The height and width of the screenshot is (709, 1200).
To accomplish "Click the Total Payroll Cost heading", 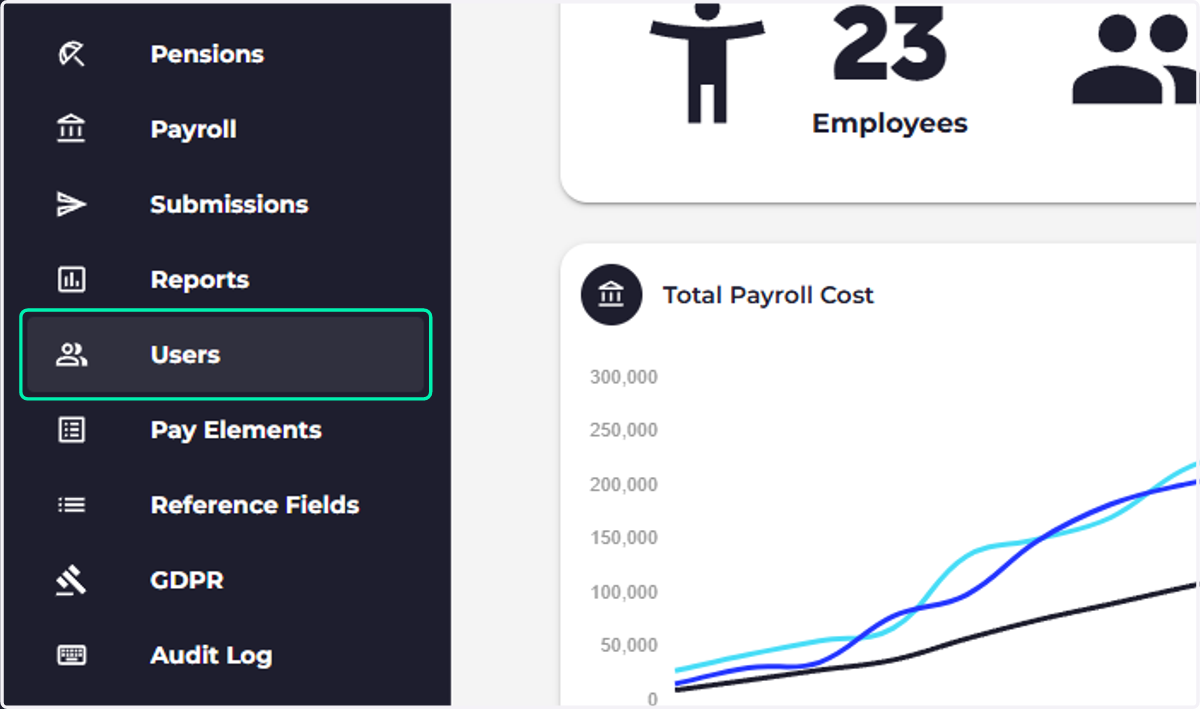I will (768, 295).
